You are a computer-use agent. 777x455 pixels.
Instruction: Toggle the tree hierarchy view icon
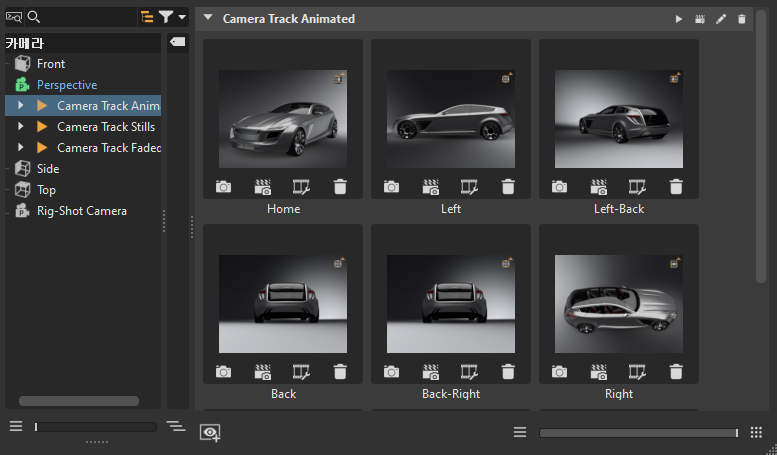147,17
